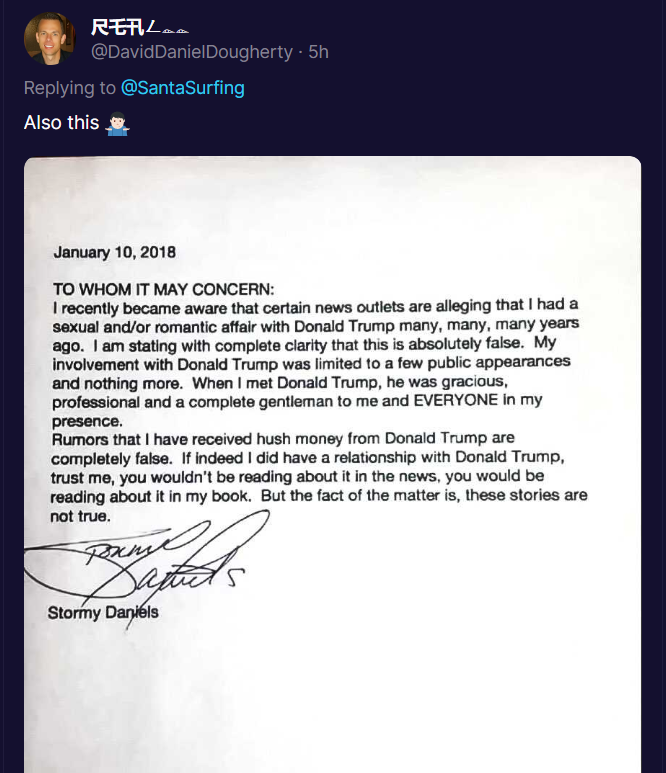The width and height of the screenshot is (666, 773).
Task: Open the attached letter image
Action: click(x=333, y=464)
